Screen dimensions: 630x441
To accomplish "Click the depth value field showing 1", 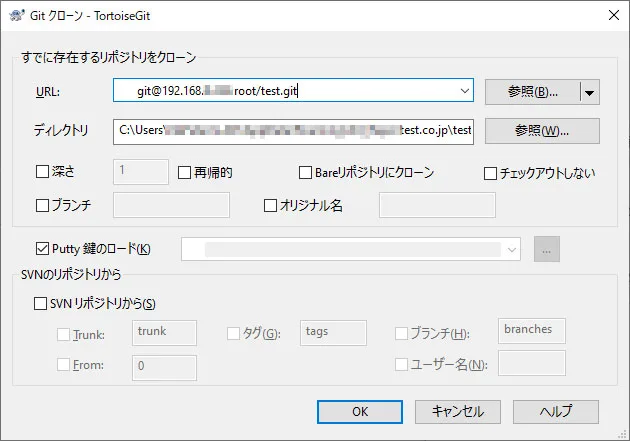I will click(x=141, y=172).
